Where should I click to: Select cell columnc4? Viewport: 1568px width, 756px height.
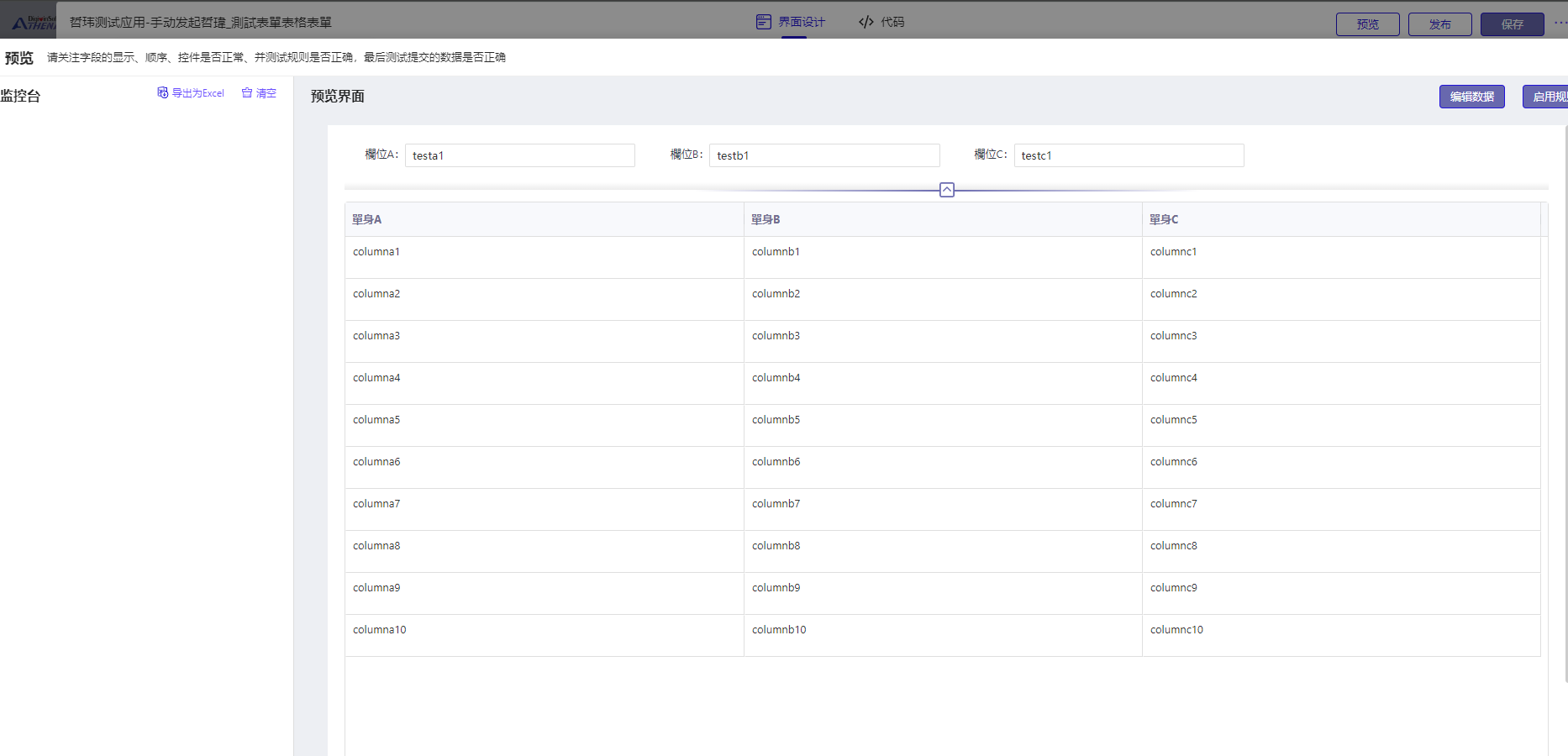click(1341, 383)
